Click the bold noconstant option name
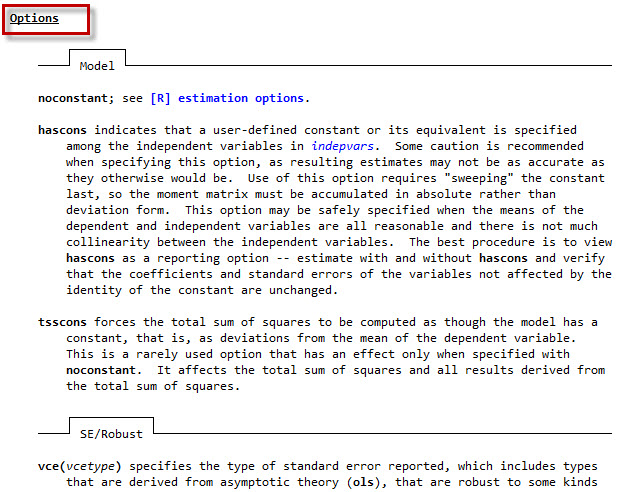631x492 pixels. (x=73, y=98)
